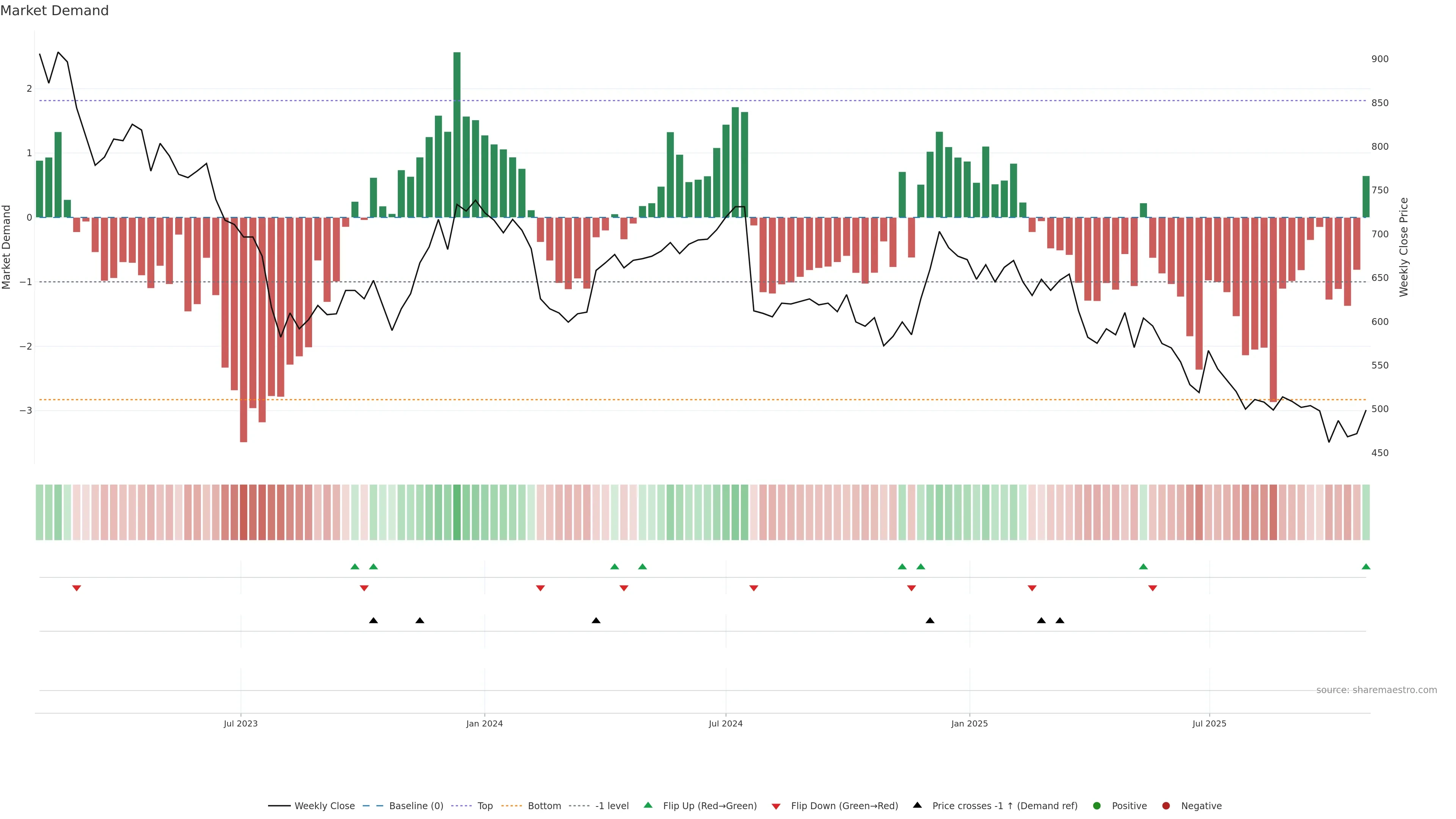This screenshot has width=1456, height=819.
Task: Click the Positive green dot legend icon
Action: tap(1097, 805)
